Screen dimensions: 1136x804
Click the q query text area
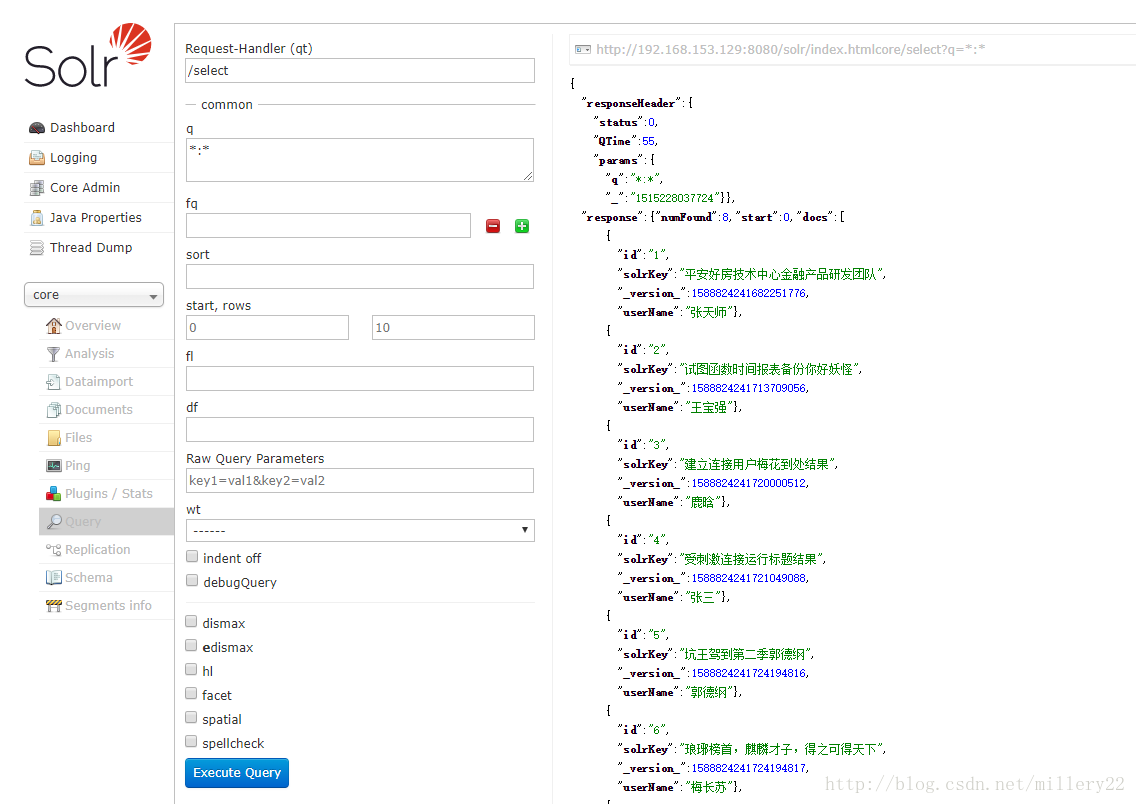(x=360, y=160)
